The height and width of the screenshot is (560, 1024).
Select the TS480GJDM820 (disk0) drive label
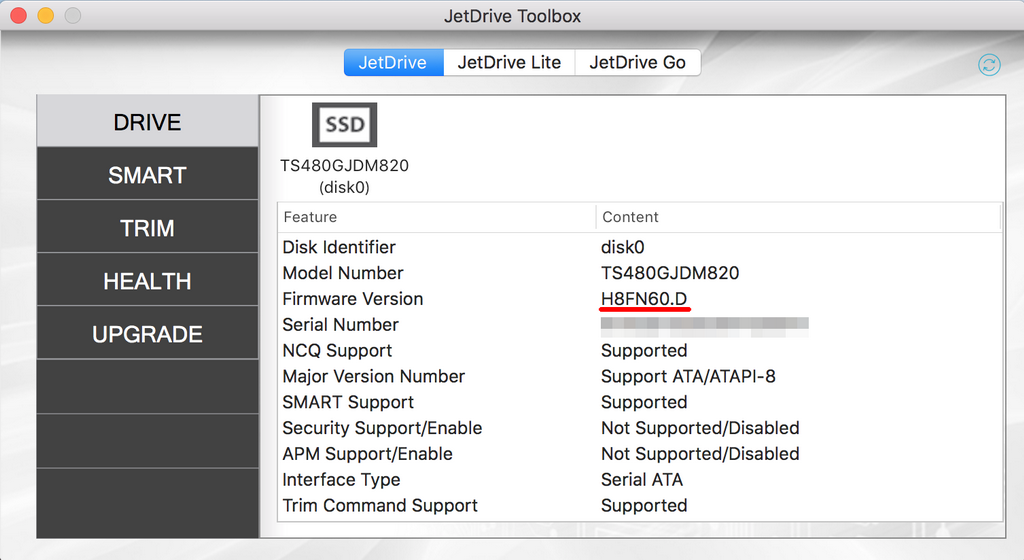click(x=344, y=176)
